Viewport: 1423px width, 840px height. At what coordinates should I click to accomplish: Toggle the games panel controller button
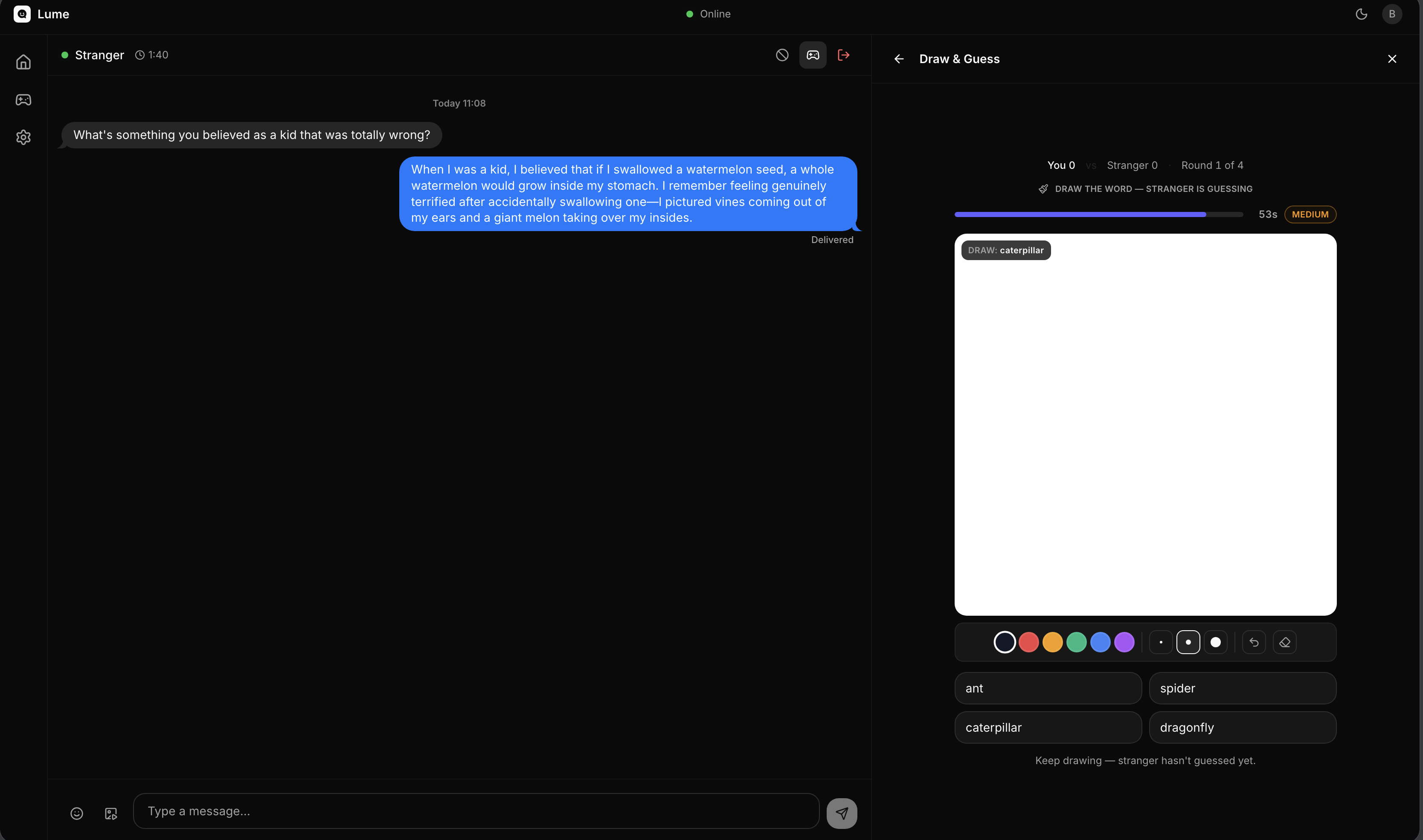click(x=813, y=55)
